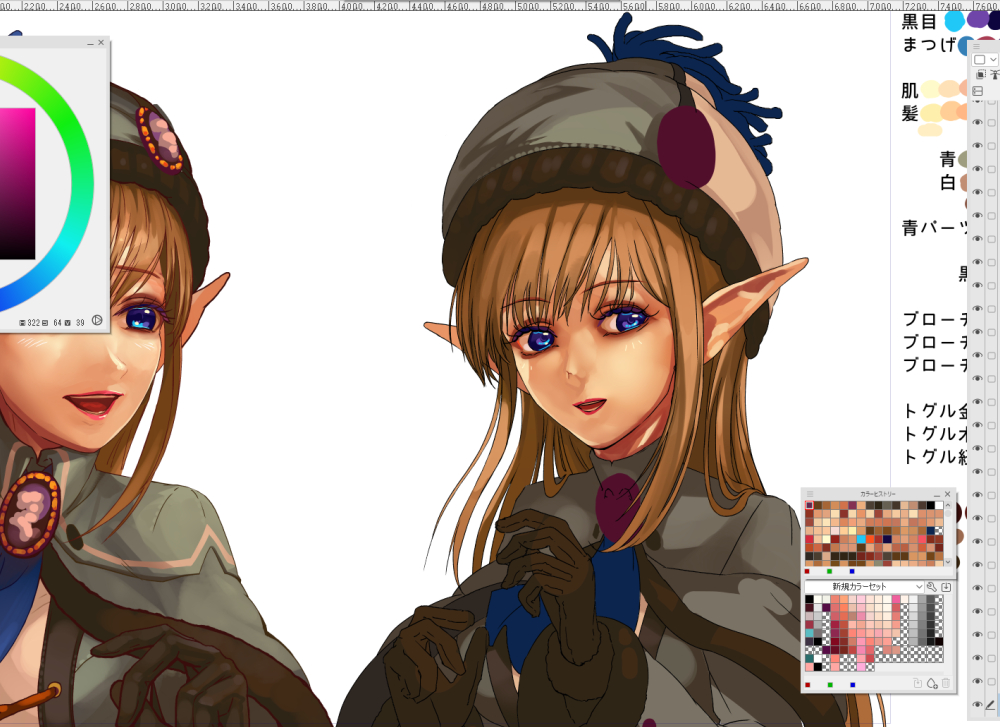The image size is (1000, 727).
Task: Click the S saturation icon beside value 64
Action: 45,323
